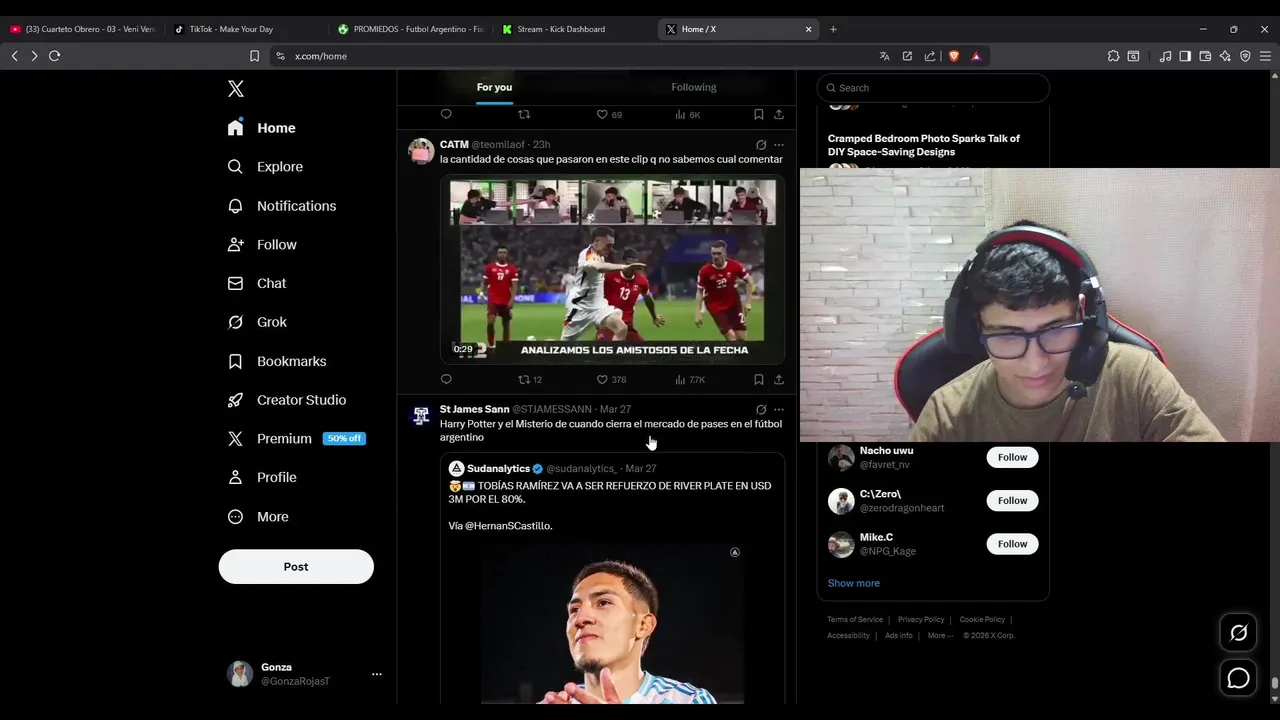Expand the More sidebar menu
The width and height of the screenshot is (1280, 720).
click(x=258, y=517)
